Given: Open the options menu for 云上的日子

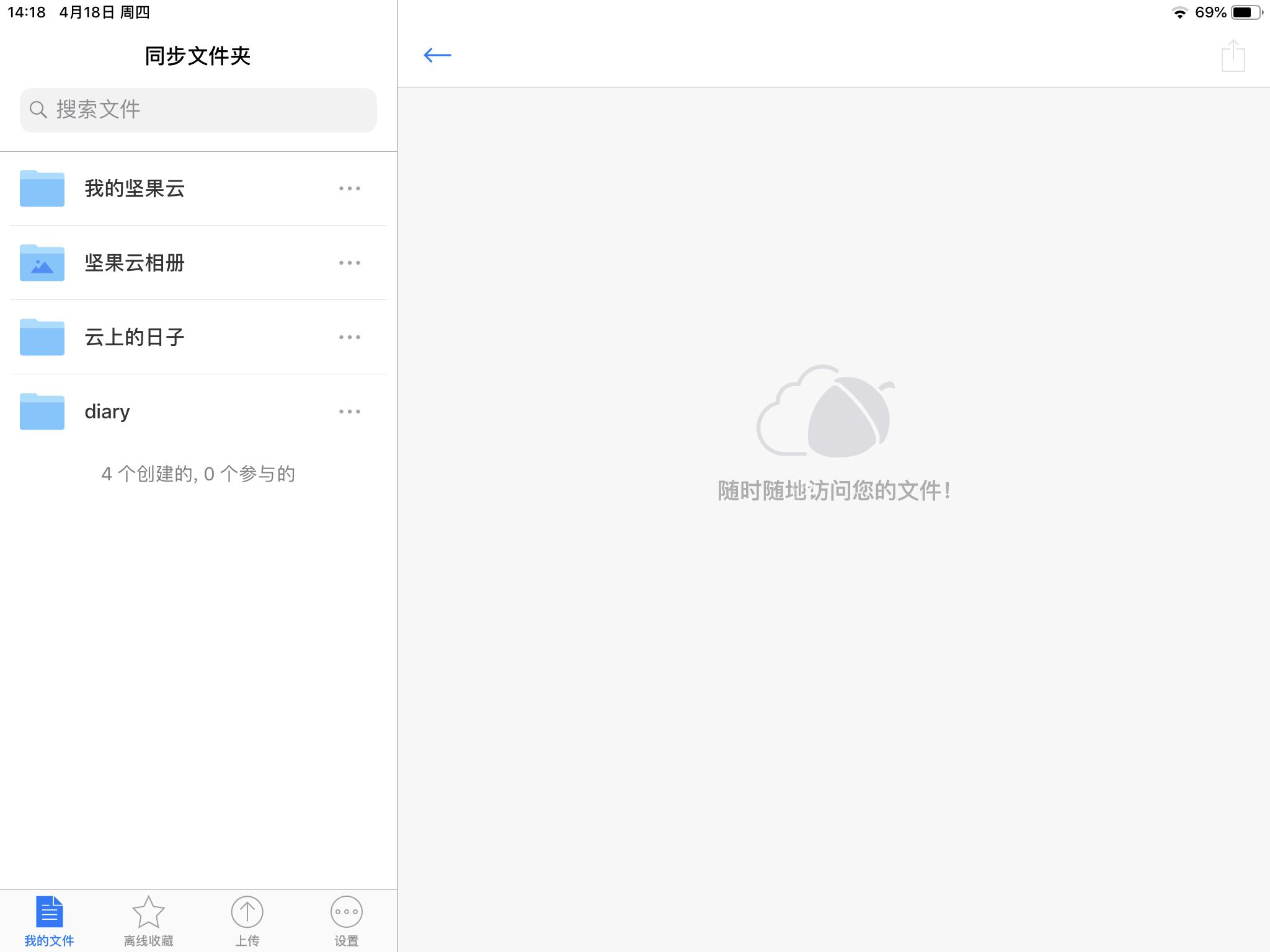Looking at the screenshot, I should click(349, 337).
